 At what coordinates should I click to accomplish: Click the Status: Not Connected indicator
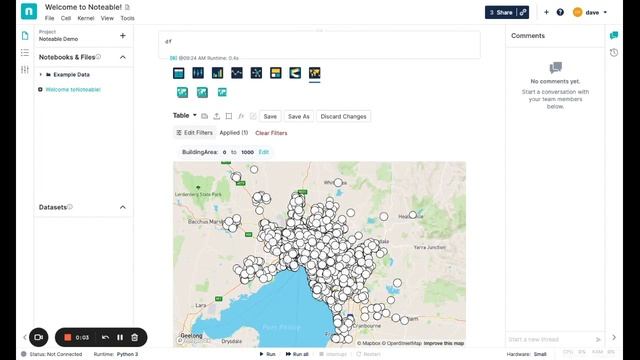point(52,354)
